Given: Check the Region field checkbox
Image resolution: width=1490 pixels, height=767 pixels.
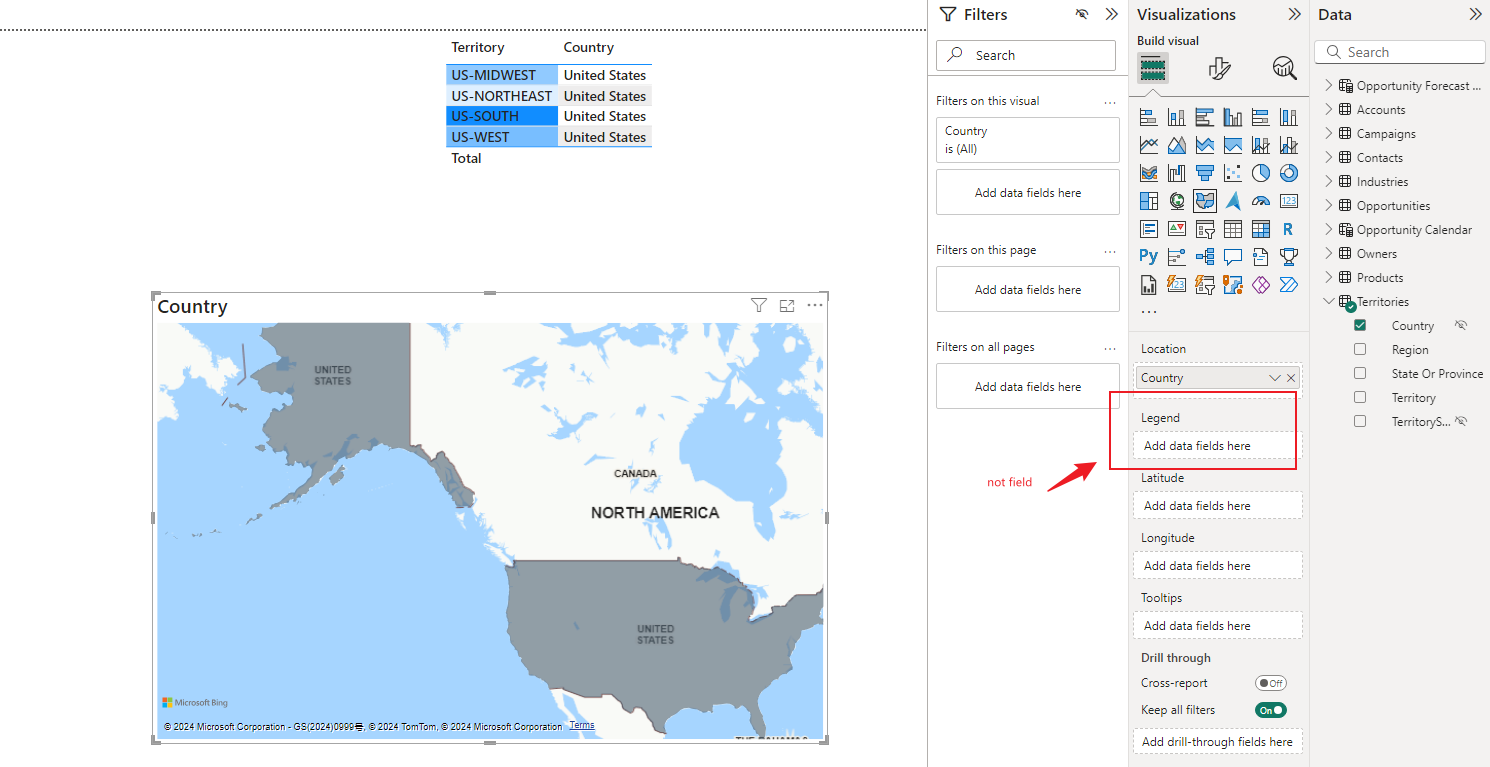Looking at the screenshot, I should tap(1360, 350).
